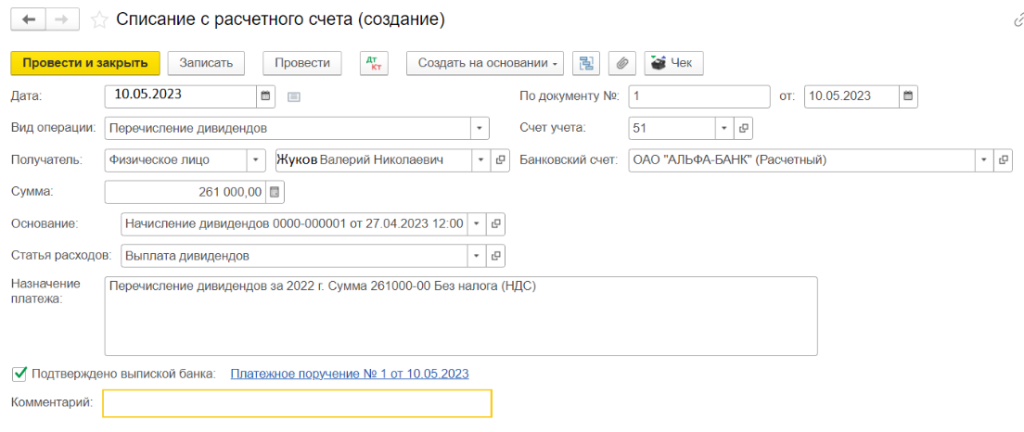Click the 'Записать' button
The width and height of the screenshot is (1024, 432).
[206, 63]
